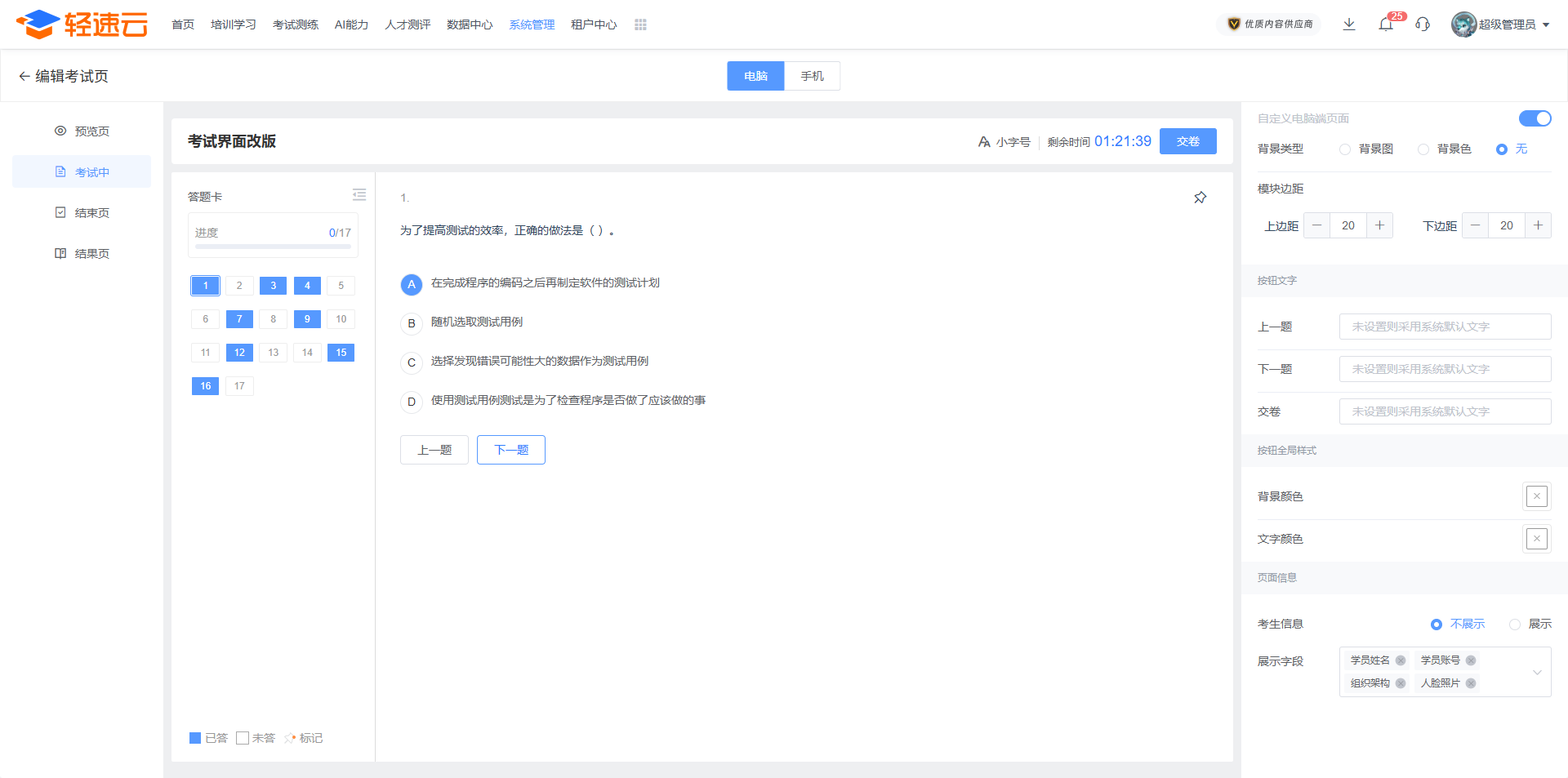This screenshot has height=778, width=1568.
Task: Click the back arrow beside 编辑考试页
Action: 24,76
